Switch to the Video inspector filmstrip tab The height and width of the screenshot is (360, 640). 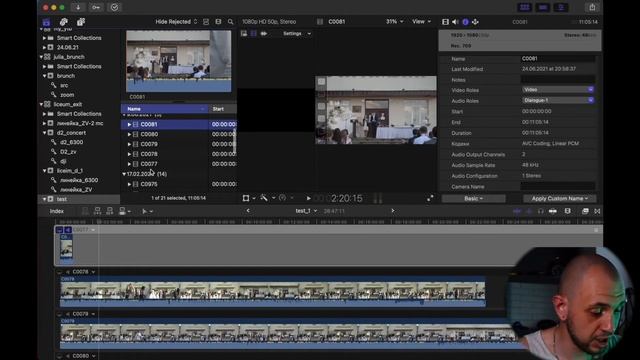[445, 22]
